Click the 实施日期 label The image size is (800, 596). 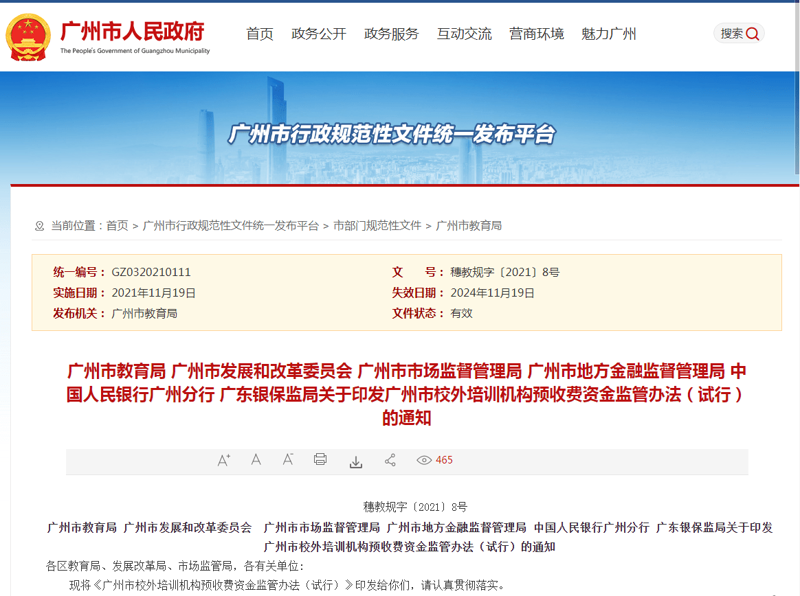coord(79,293)
